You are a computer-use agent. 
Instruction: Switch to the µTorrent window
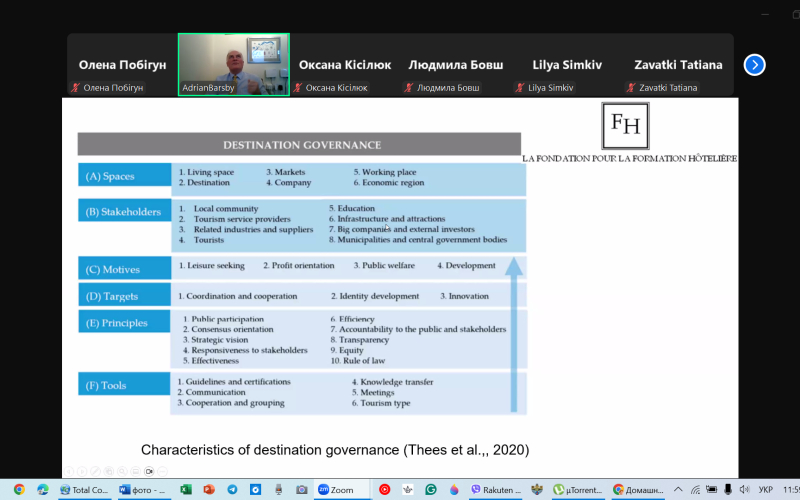(x=578, y=490)
